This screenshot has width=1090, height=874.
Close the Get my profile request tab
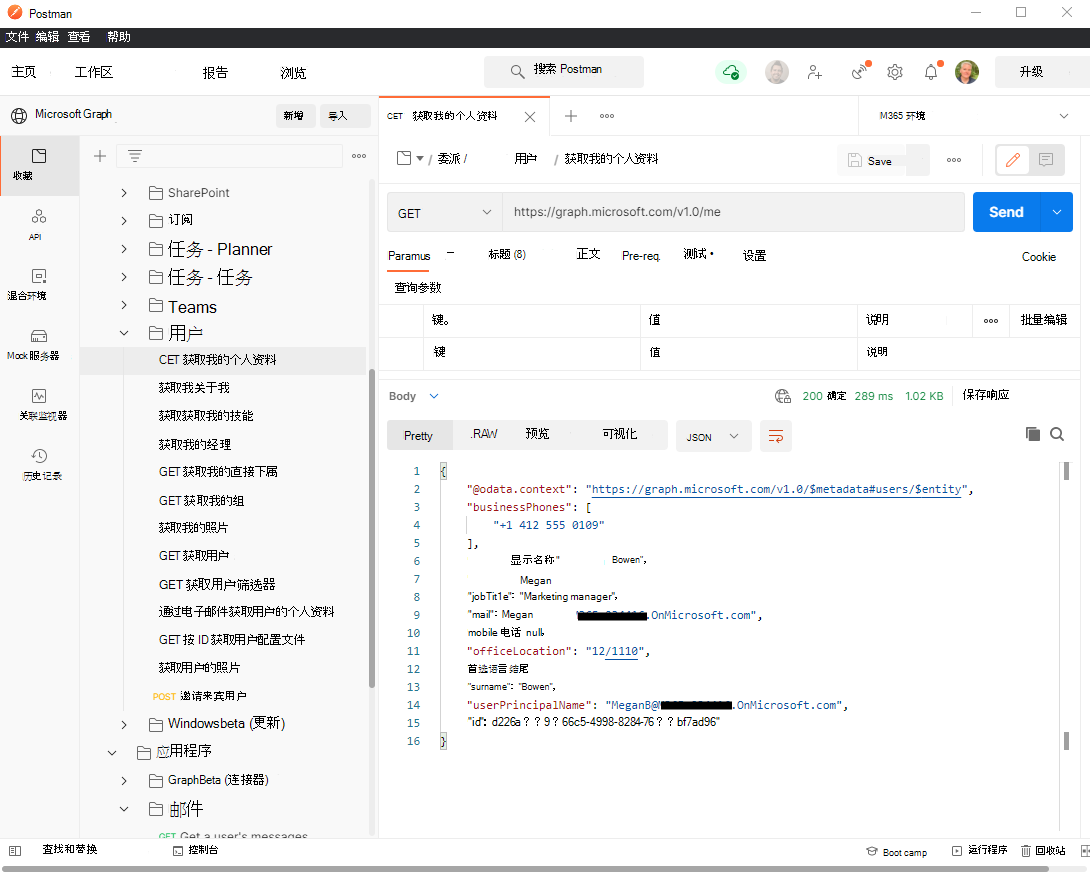(x=530, y=117)
